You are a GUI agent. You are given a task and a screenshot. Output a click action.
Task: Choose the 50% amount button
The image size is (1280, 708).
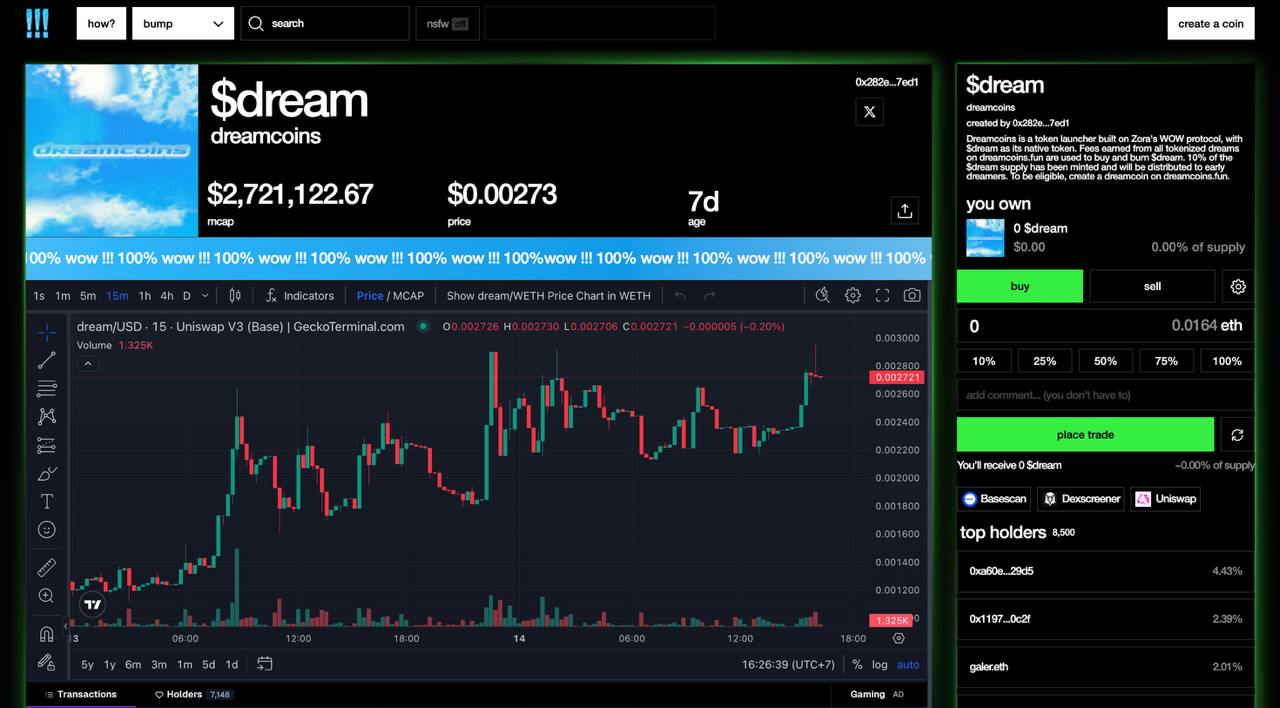(x=1106, y=361)
